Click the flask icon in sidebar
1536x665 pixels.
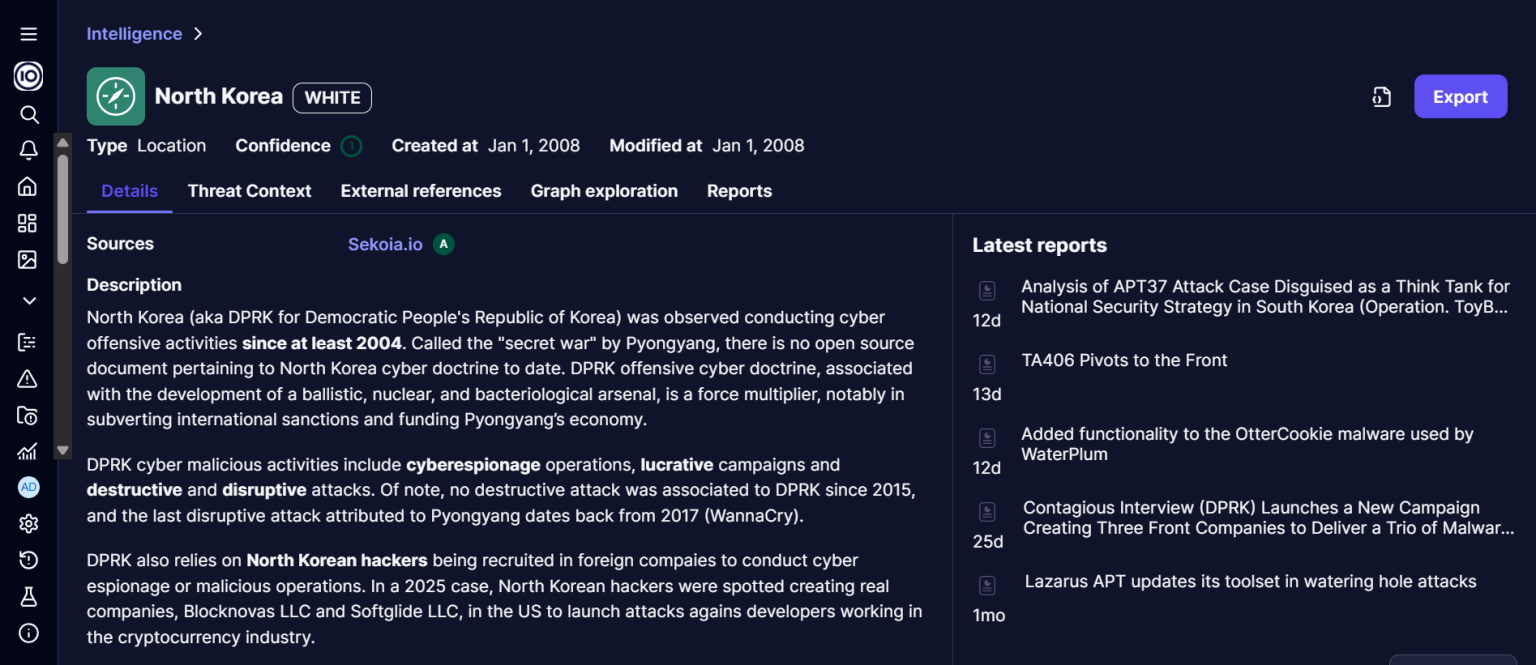tap(28, 596)
